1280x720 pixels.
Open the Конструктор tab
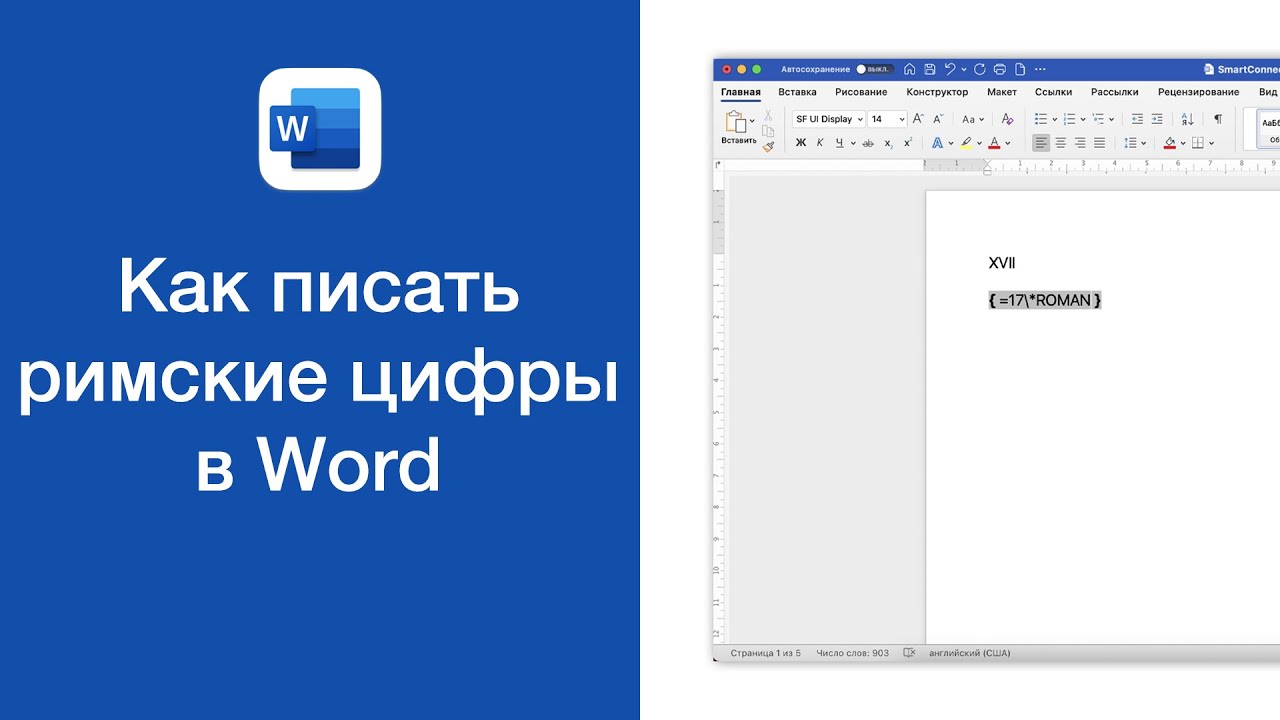[937, 92]
